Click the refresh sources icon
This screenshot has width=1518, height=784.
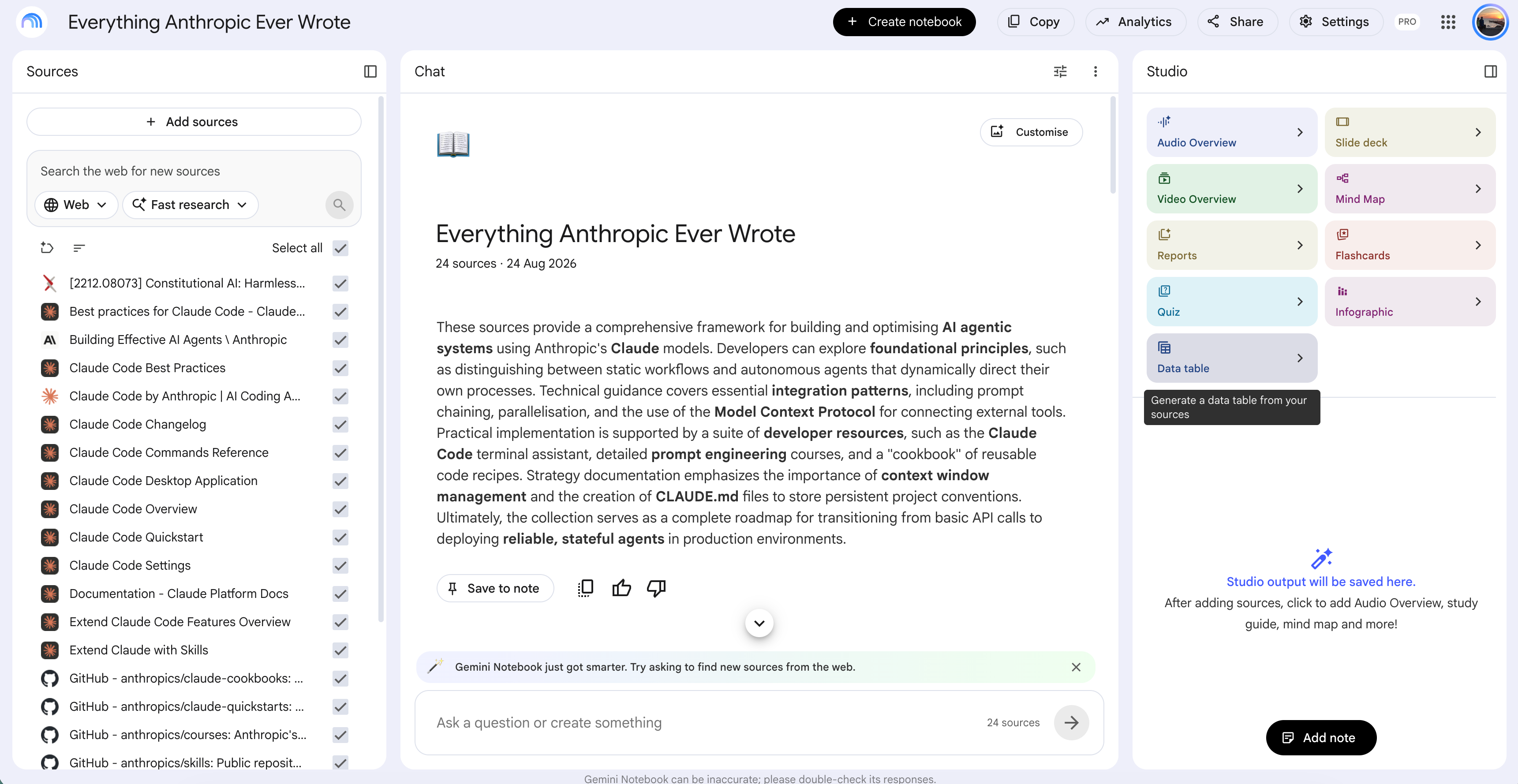pos(47,248)
